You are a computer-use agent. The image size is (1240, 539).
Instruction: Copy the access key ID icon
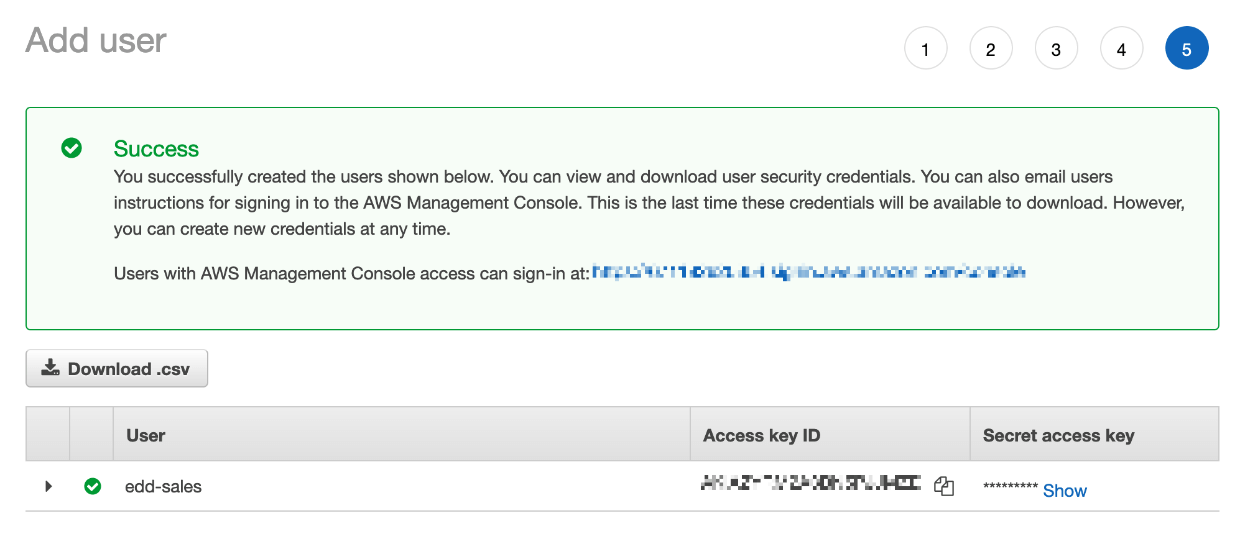click(x=944, y=487)
